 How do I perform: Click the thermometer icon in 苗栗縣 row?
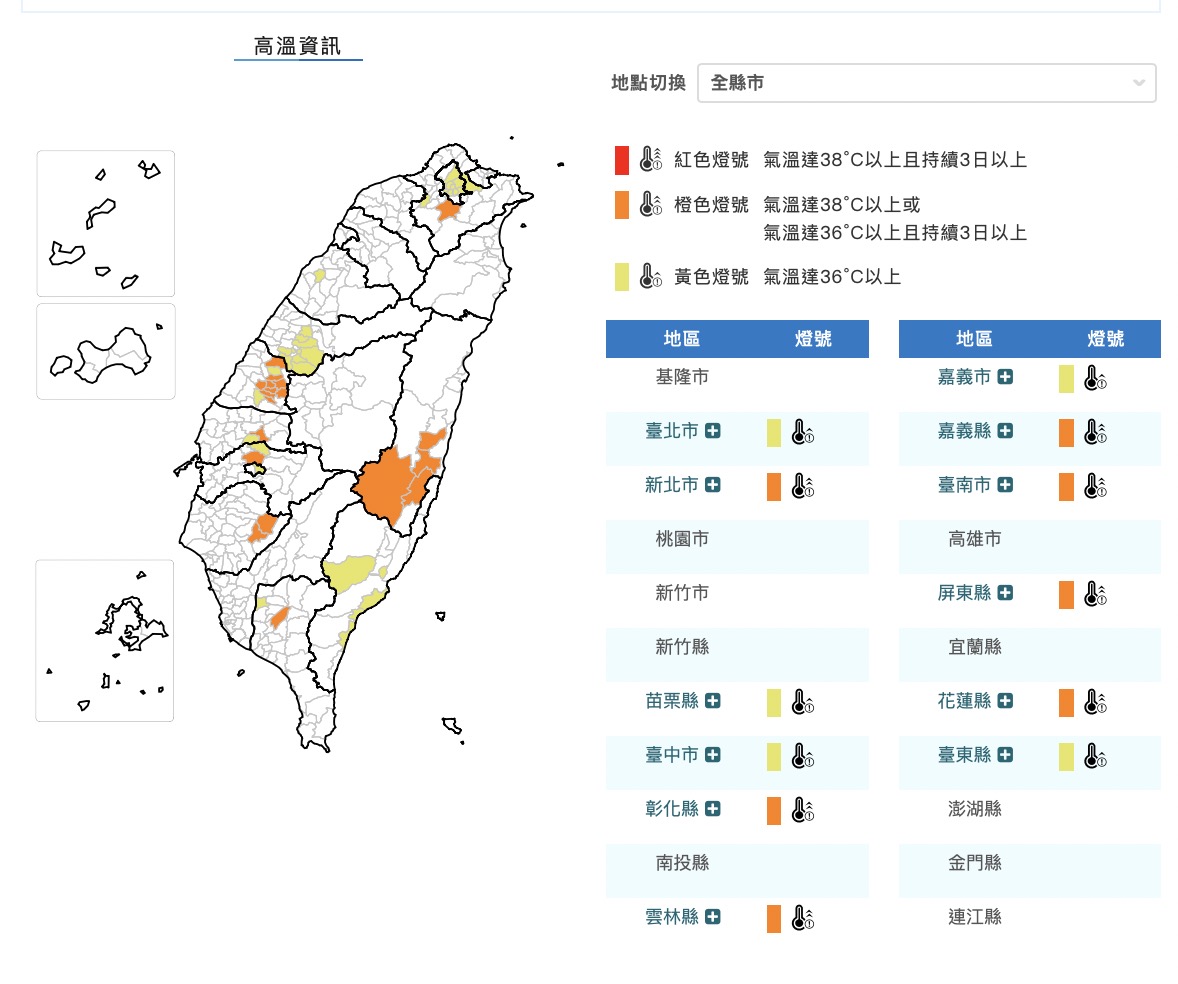pos(802,703)
